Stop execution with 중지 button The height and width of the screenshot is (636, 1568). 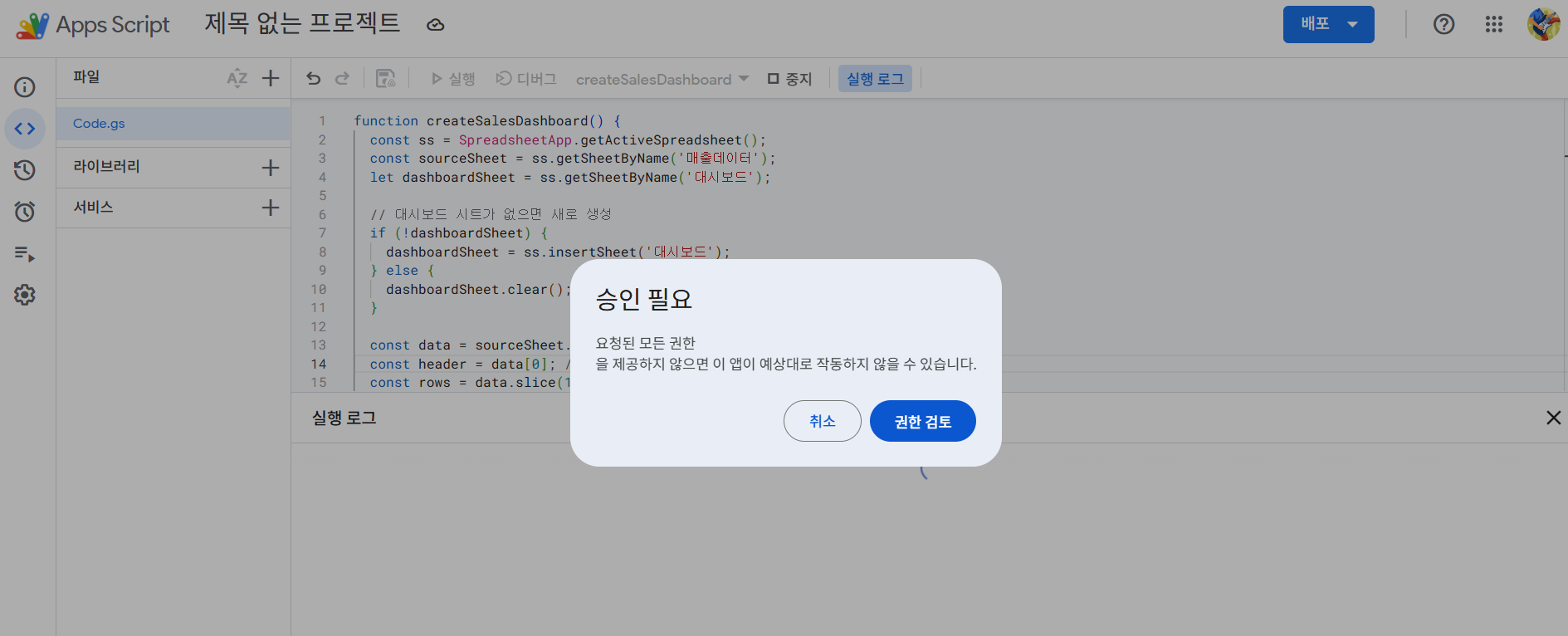[789, 79]
